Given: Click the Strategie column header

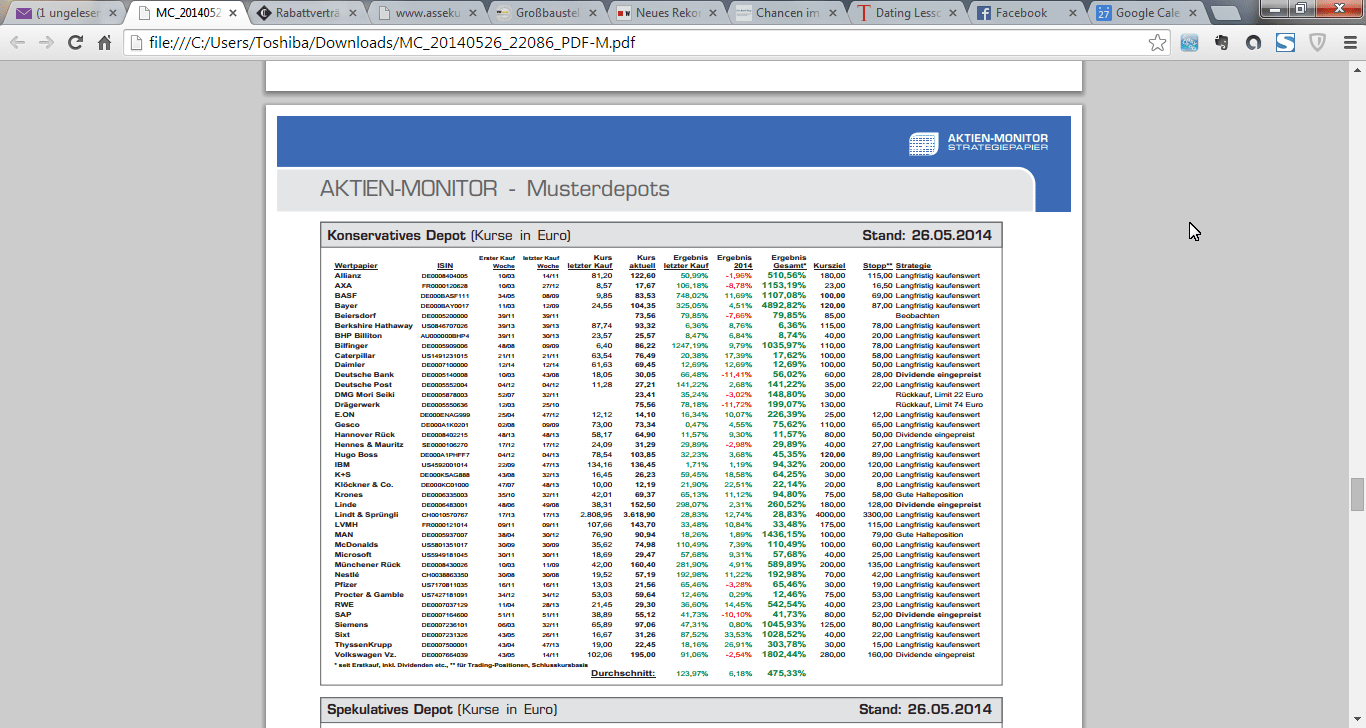Looking at the screenshot, I should tap(913, 266).
